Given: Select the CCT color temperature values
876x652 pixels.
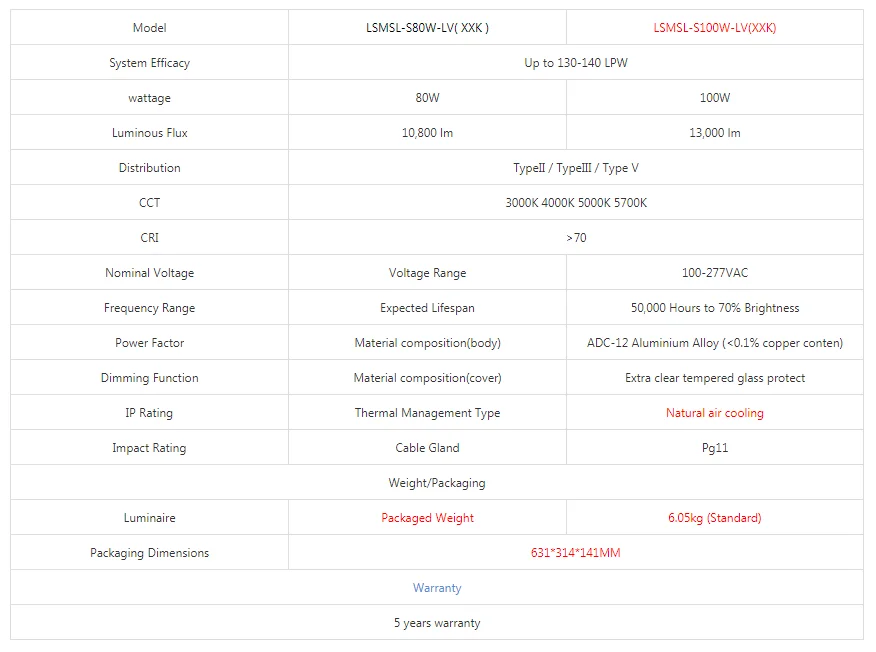Looking at the screenshot, I should click(575, 203).
